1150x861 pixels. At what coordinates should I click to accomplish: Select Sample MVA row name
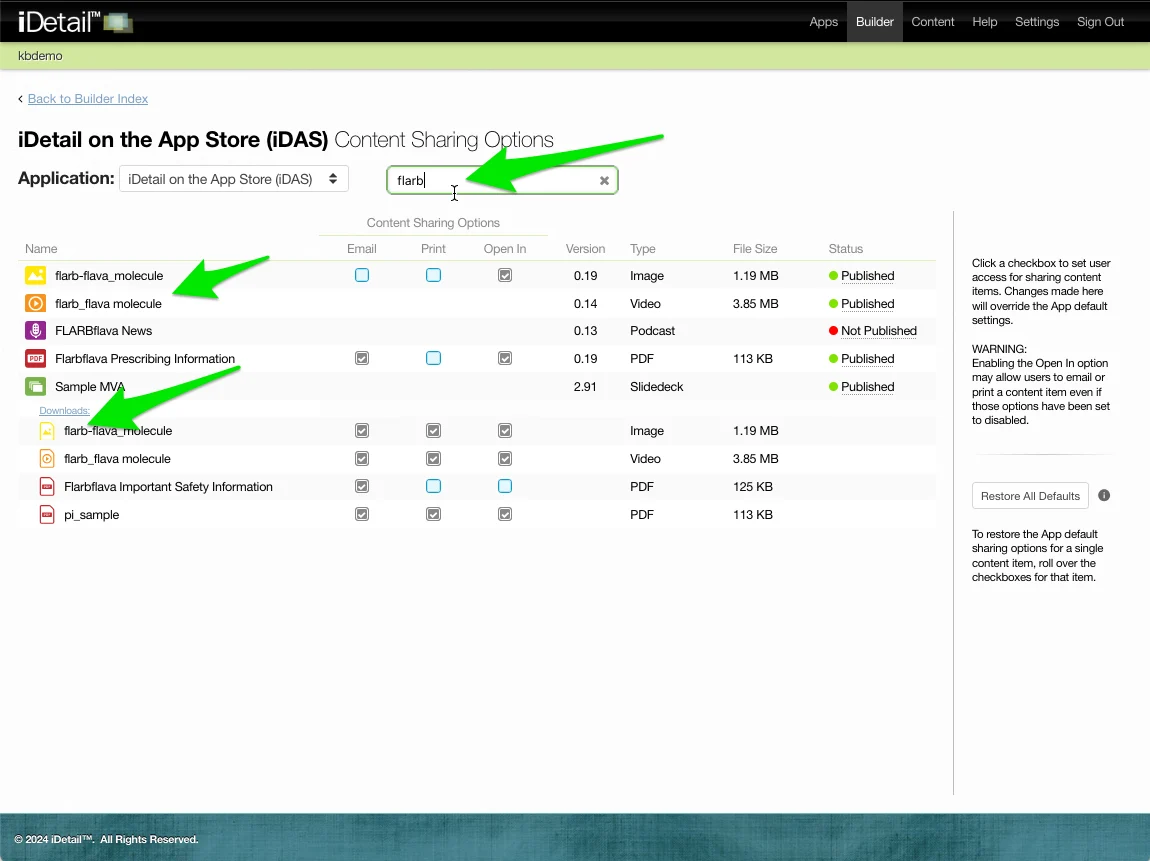(x=90, y=386)
